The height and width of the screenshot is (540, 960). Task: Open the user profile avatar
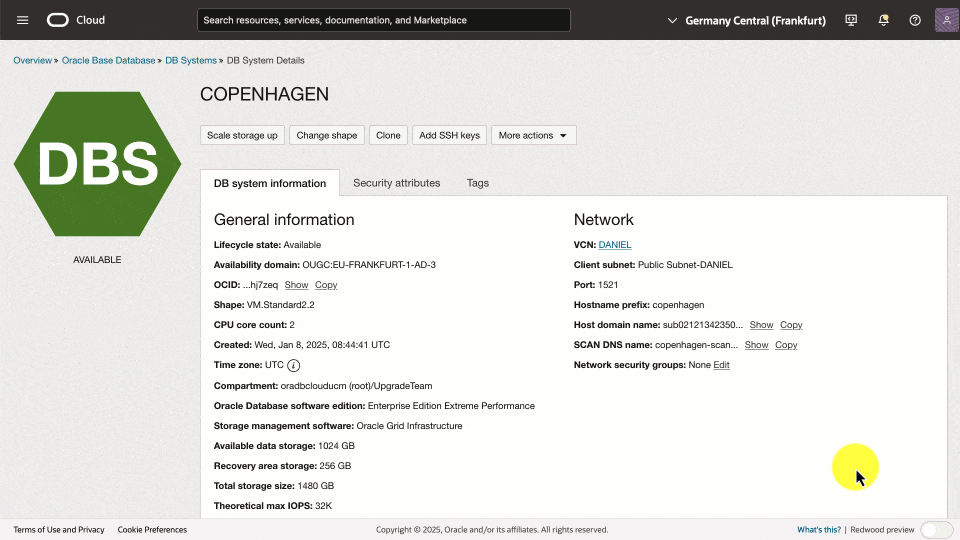[946, 20]
